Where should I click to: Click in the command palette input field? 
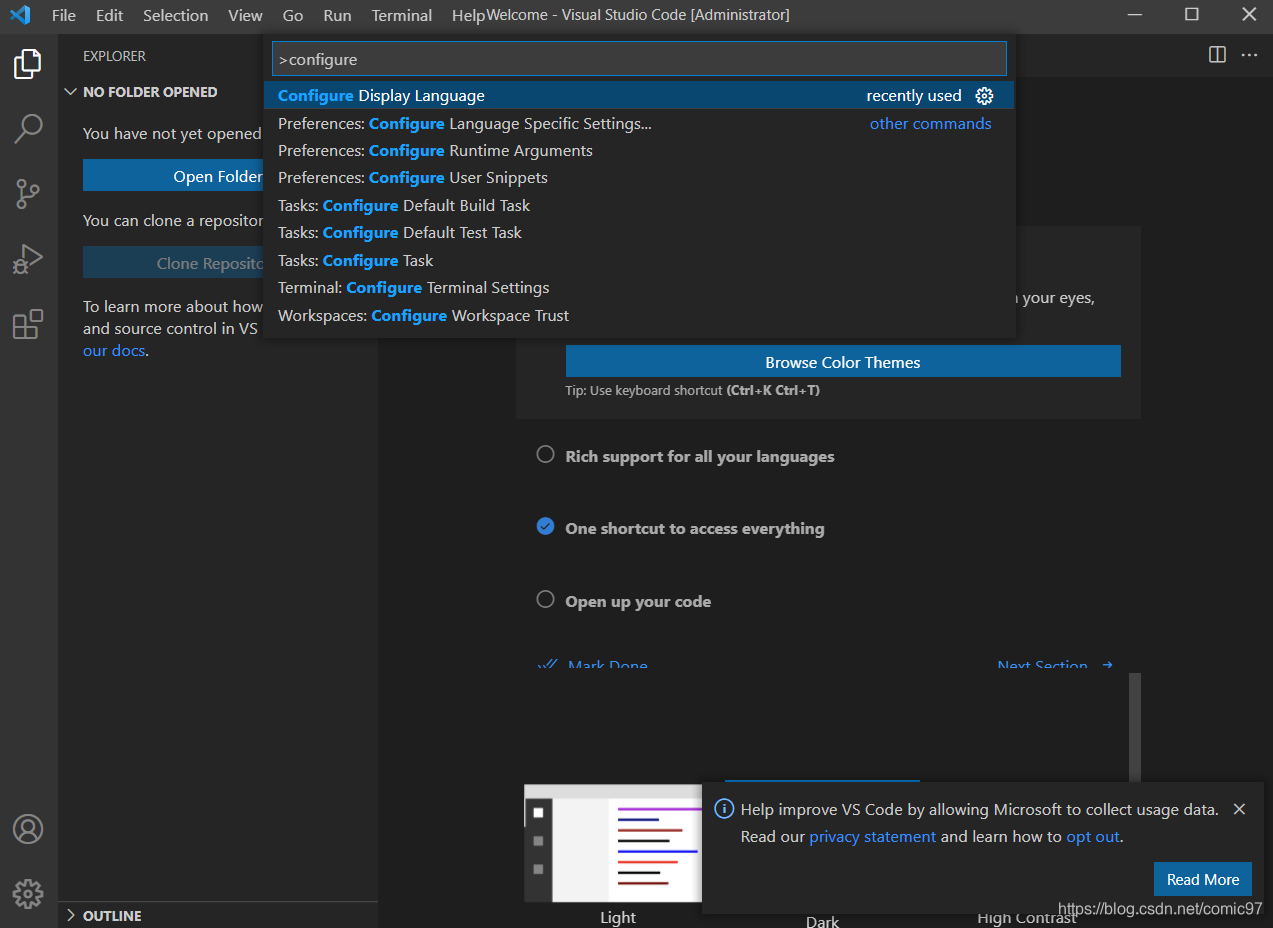tap(639, 59)
